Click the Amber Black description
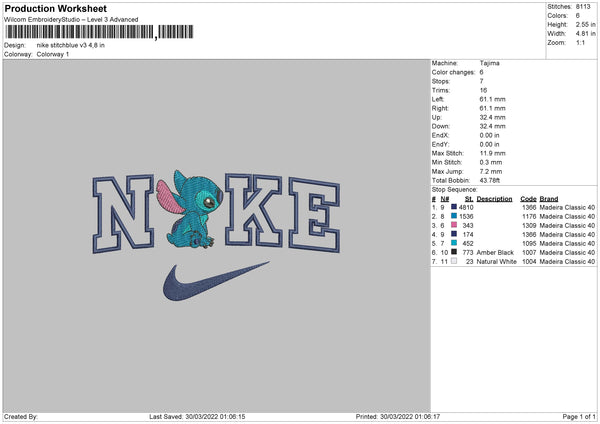Screen dimensions: 600x424 [495, 253]
